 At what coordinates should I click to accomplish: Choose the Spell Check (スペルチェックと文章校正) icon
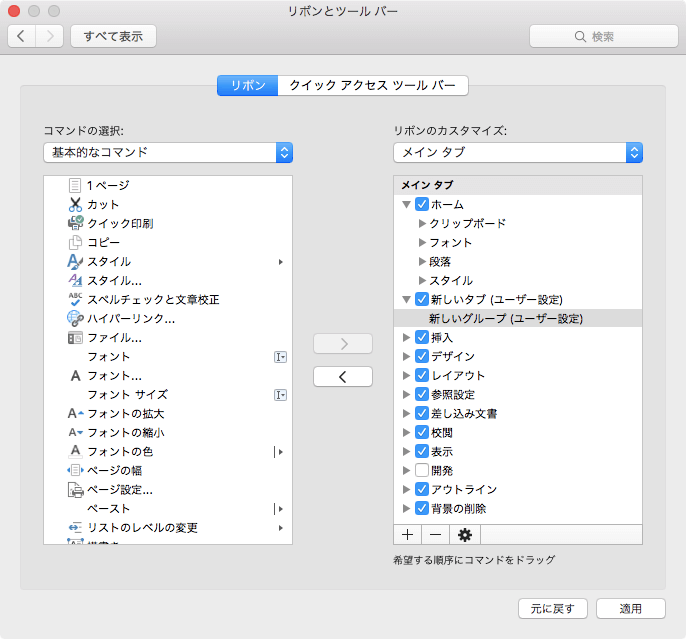[x=75, y=299]
